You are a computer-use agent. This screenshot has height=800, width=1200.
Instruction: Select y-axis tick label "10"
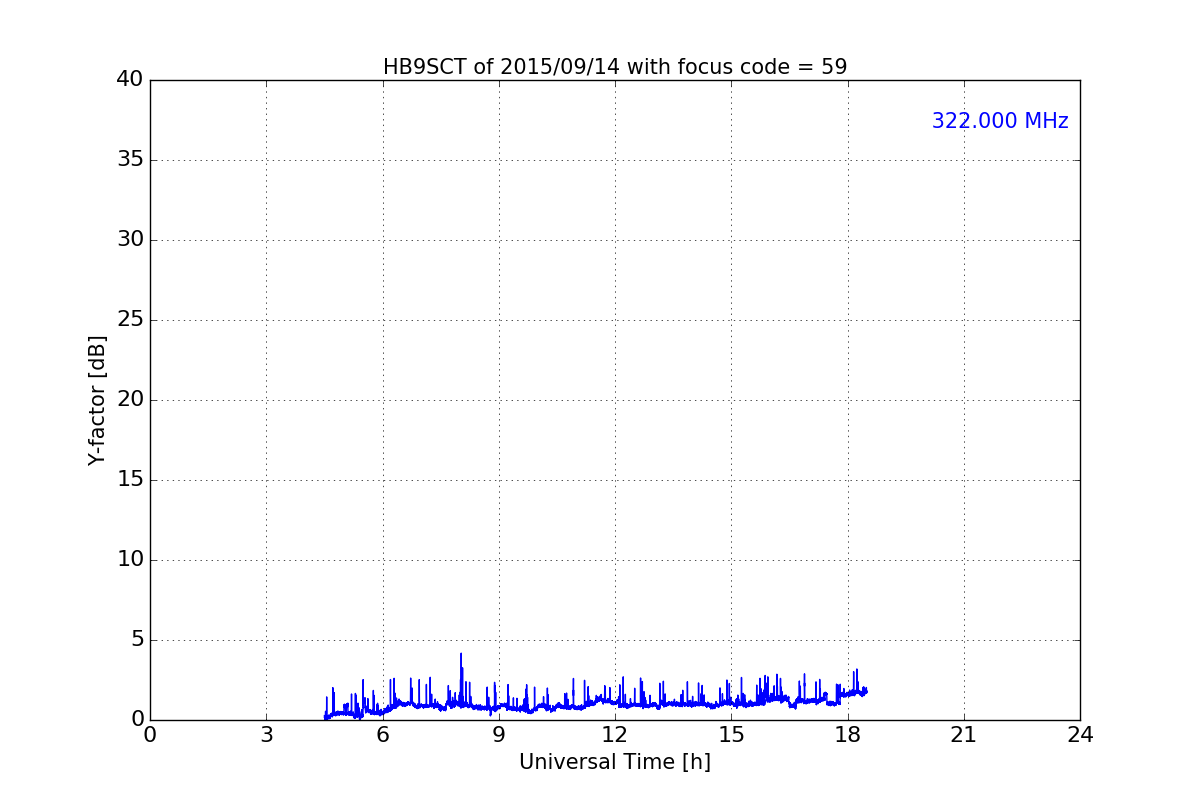(x=130, y=560)
